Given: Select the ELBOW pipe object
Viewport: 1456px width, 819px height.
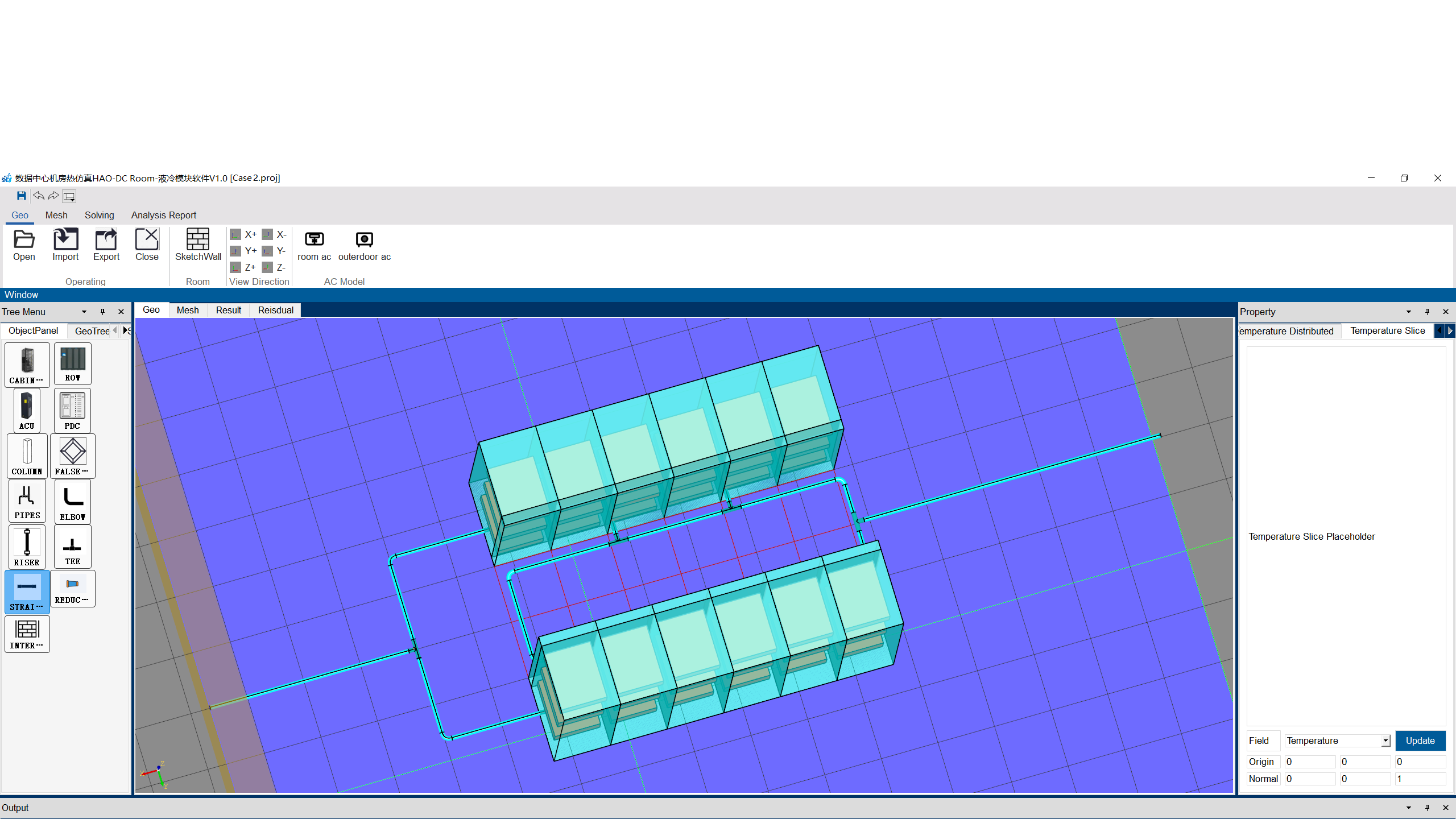Looking at the screenshot, I should (73, 501).
